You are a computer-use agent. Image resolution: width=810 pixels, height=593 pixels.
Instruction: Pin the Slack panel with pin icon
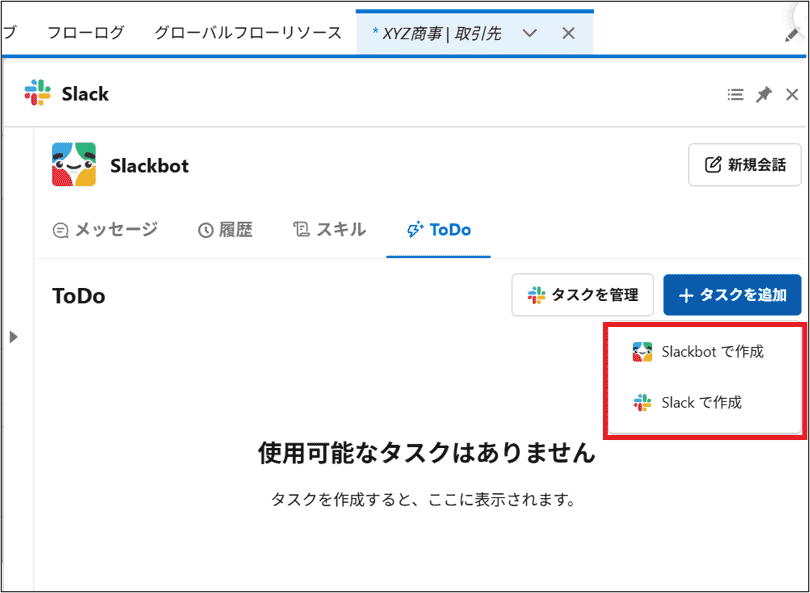tap(764, 95)
